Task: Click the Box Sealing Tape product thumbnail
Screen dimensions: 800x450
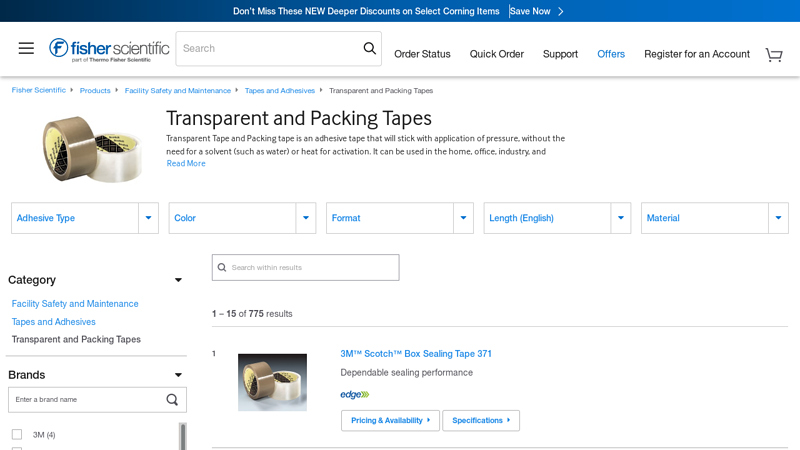Action: (272, 382)
